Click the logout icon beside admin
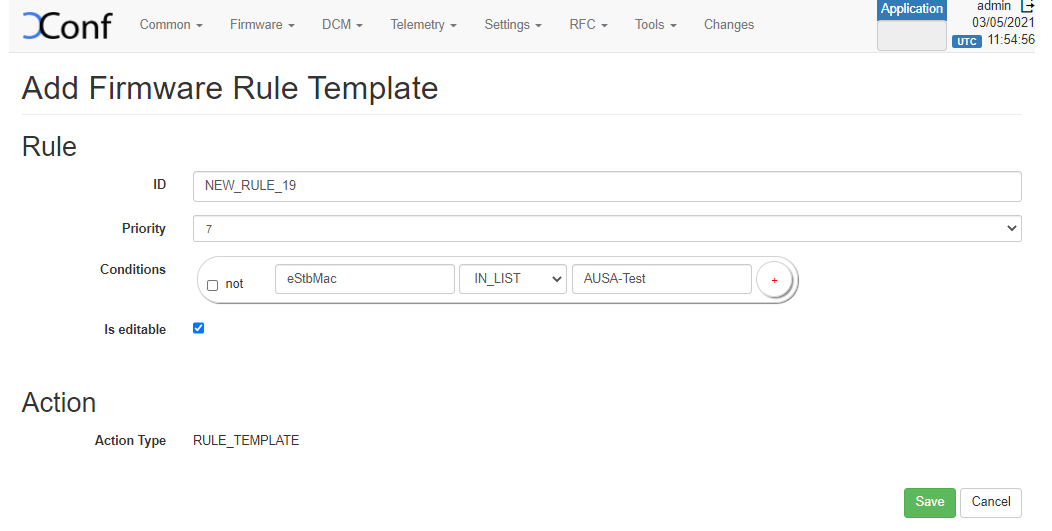This screenshot has height=531, width=1052. (1027, 6)
